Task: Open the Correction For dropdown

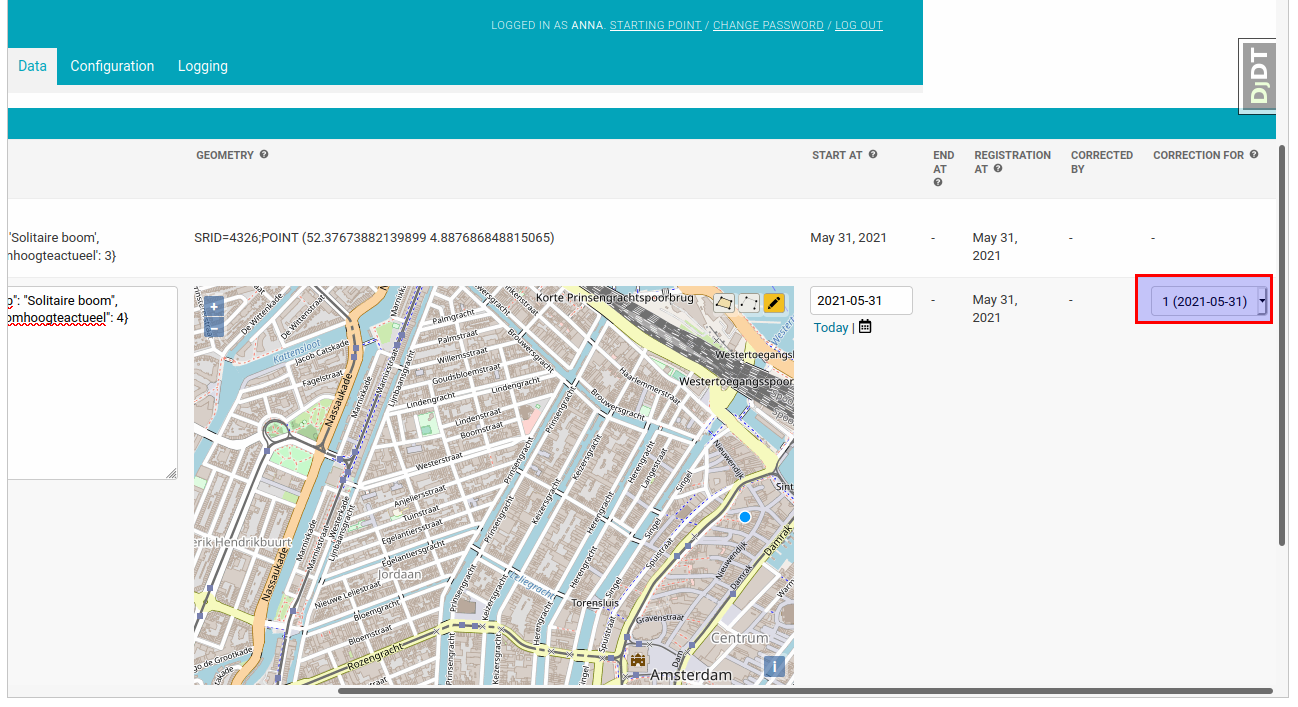Action: (x=1208, y=301)
